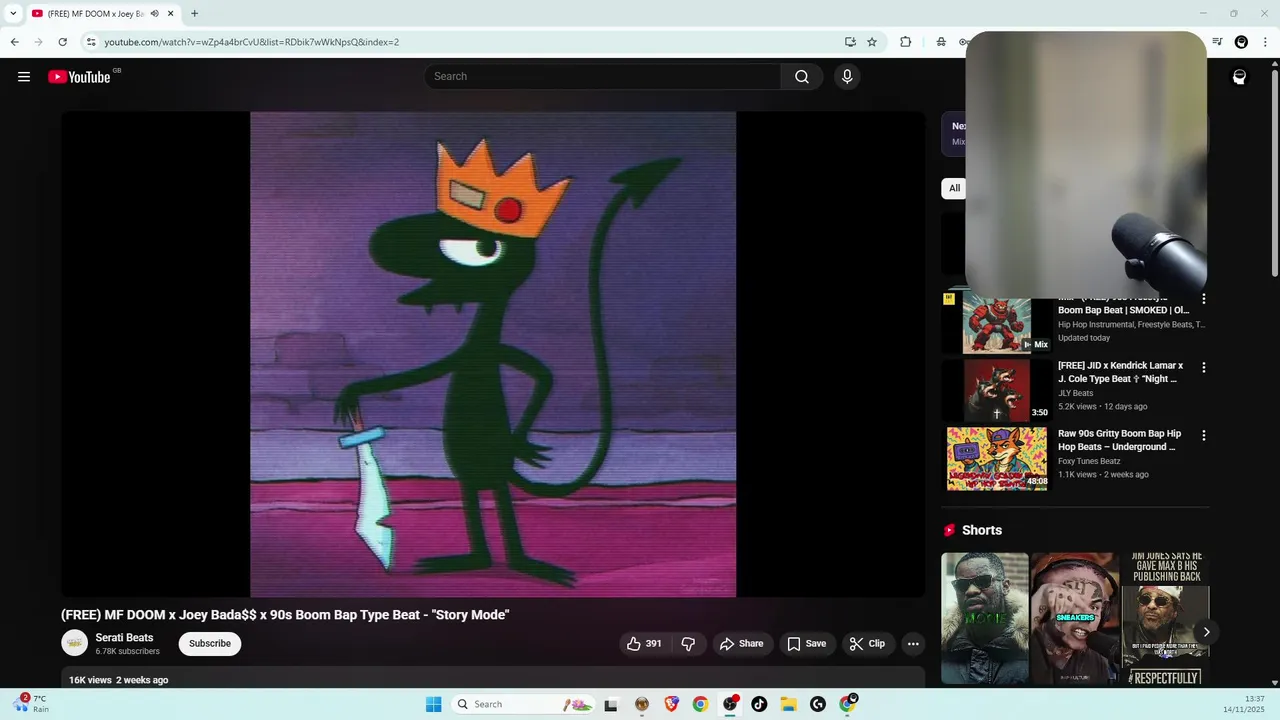Launch Brave browser from the taskbar
This screenshot has width=1280, height=720.
coord(671,704)
